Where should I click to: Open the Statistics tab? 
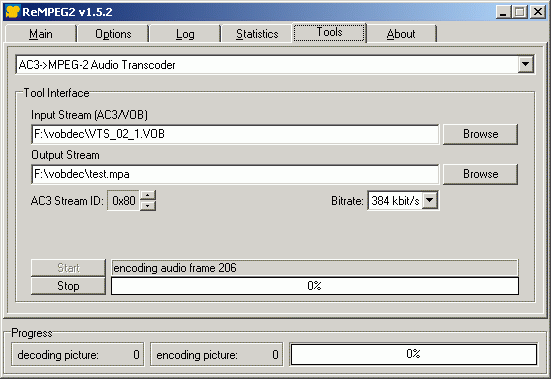click(x=257, y=34)
